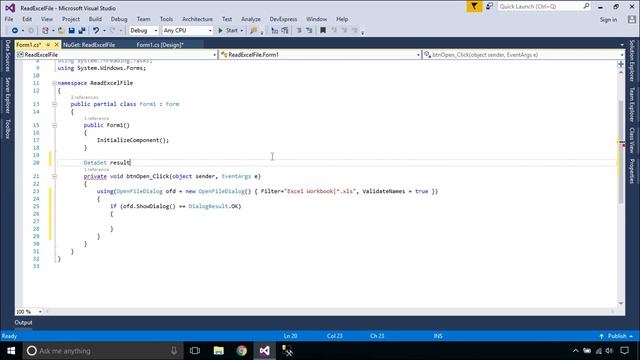This screenshot has height=360, width=640.
Task: Switch to Visual Studio taskbar icon
Action: tap(264, 351)
